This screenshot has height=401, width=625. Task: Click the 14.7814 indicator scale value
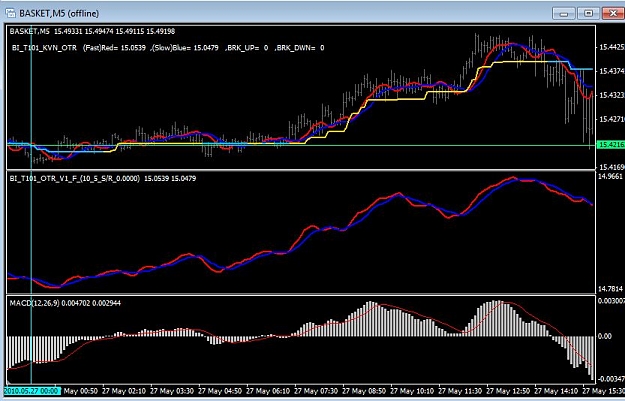pyautogui.click(x=610, y=288)
